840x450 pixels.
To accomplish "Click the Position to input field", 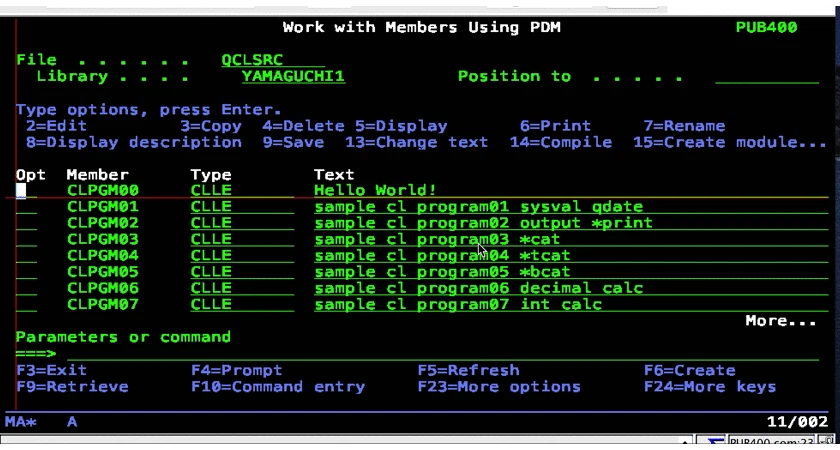I will coord(767,76).
